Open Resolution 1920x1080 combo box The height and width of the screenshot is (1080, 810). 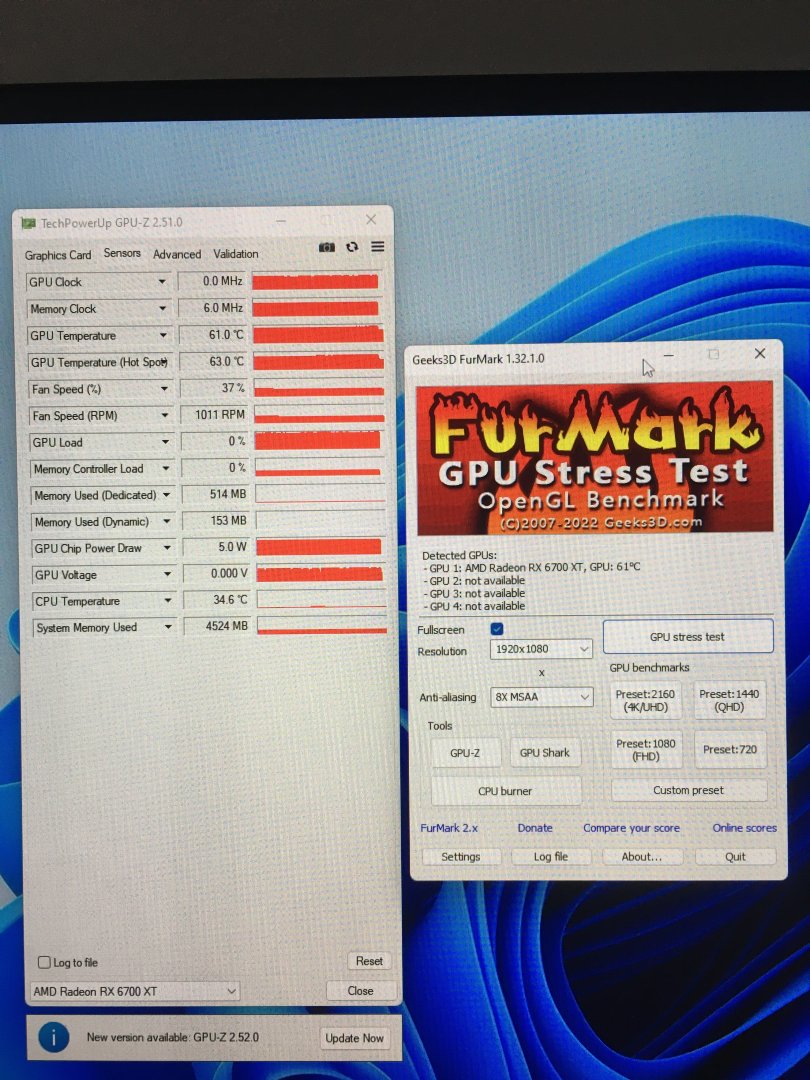click(541, 649)
